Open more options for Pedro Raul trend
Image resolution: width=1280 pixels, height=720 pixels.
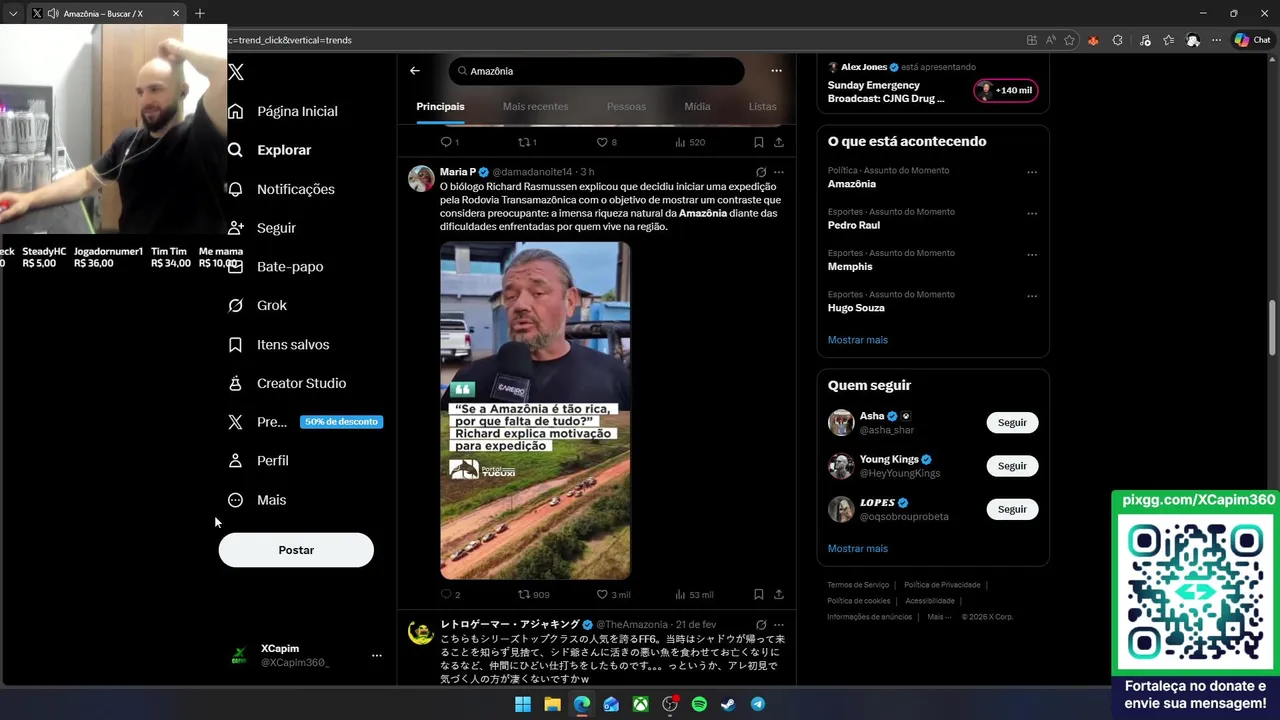click(1032, 213)
